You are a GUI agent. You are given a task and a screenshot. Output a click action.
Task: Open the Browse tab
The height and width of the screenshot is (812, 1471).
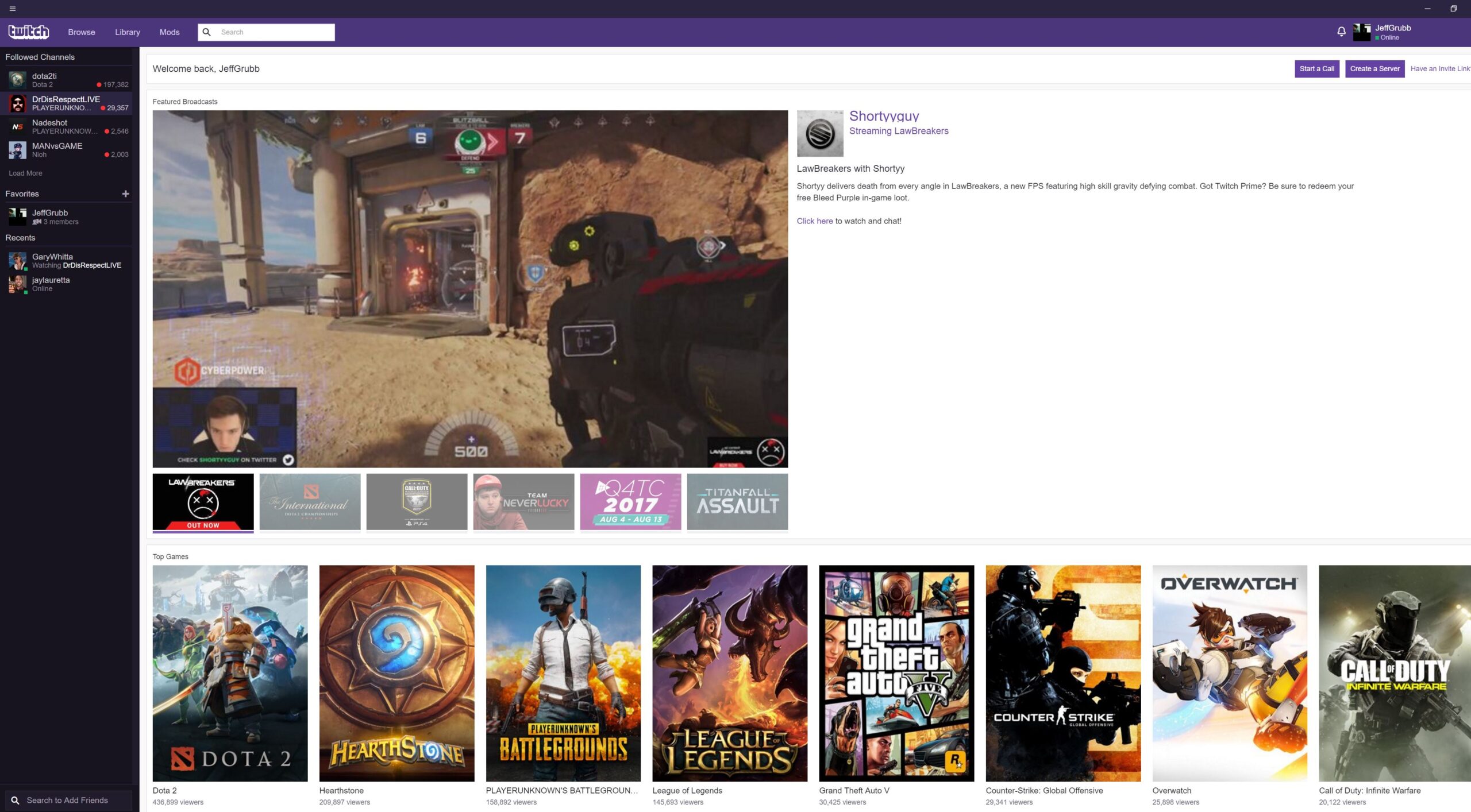(x=82, y=32)
